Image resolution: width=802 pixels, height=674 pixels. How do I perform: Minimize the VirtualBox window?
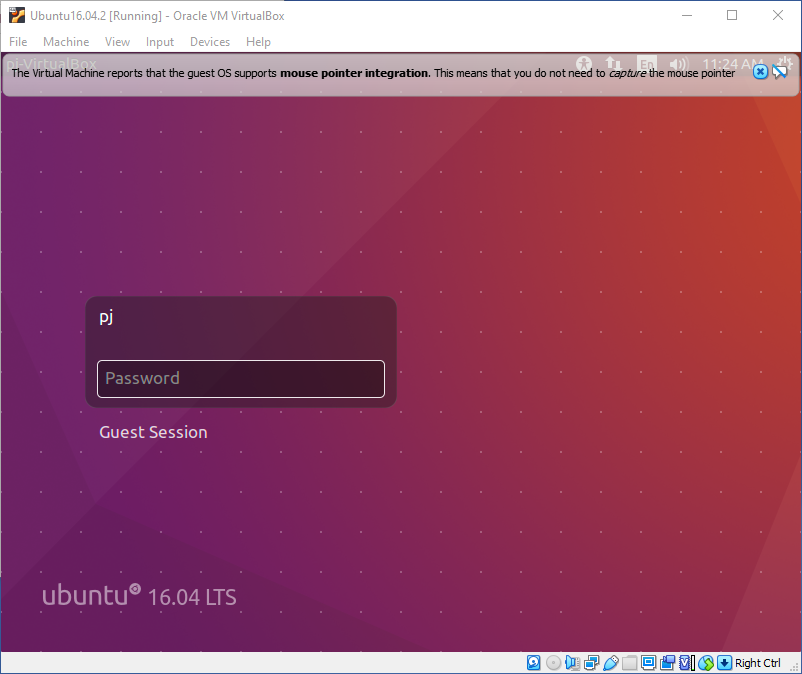coord(687,15)
